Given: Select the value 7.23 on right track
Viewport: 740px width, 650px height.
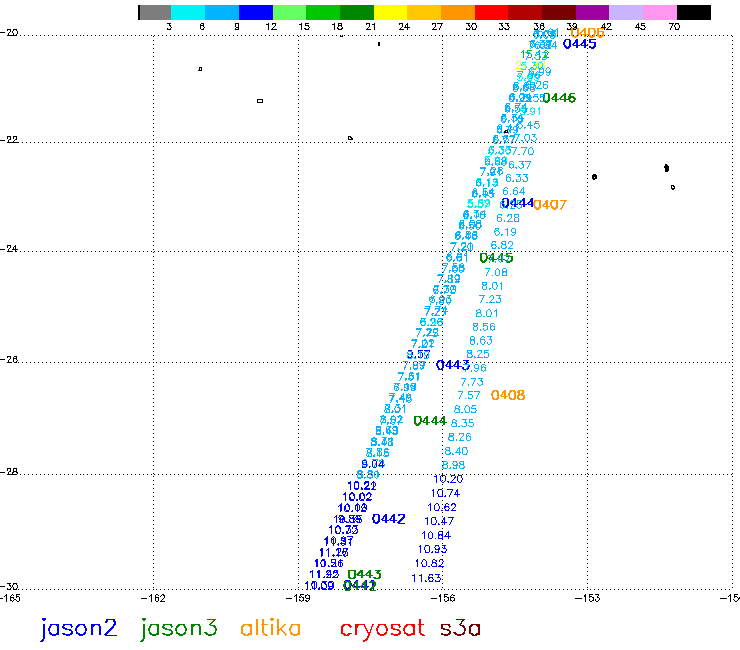Looking at the screenshot, I should [x=490, y=299].
